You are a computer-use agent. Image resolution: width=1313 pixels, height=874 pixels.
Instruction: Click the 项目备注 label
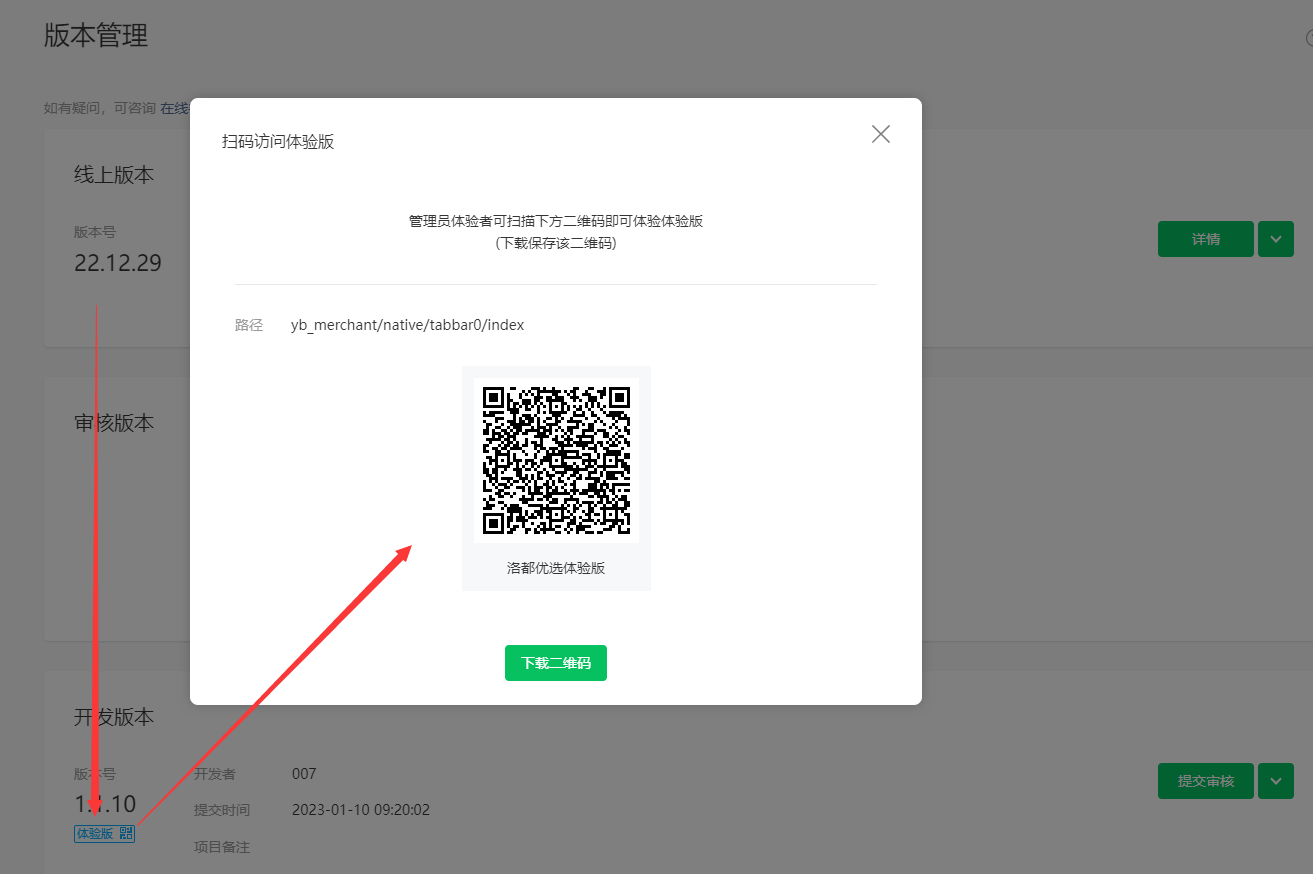222,847
